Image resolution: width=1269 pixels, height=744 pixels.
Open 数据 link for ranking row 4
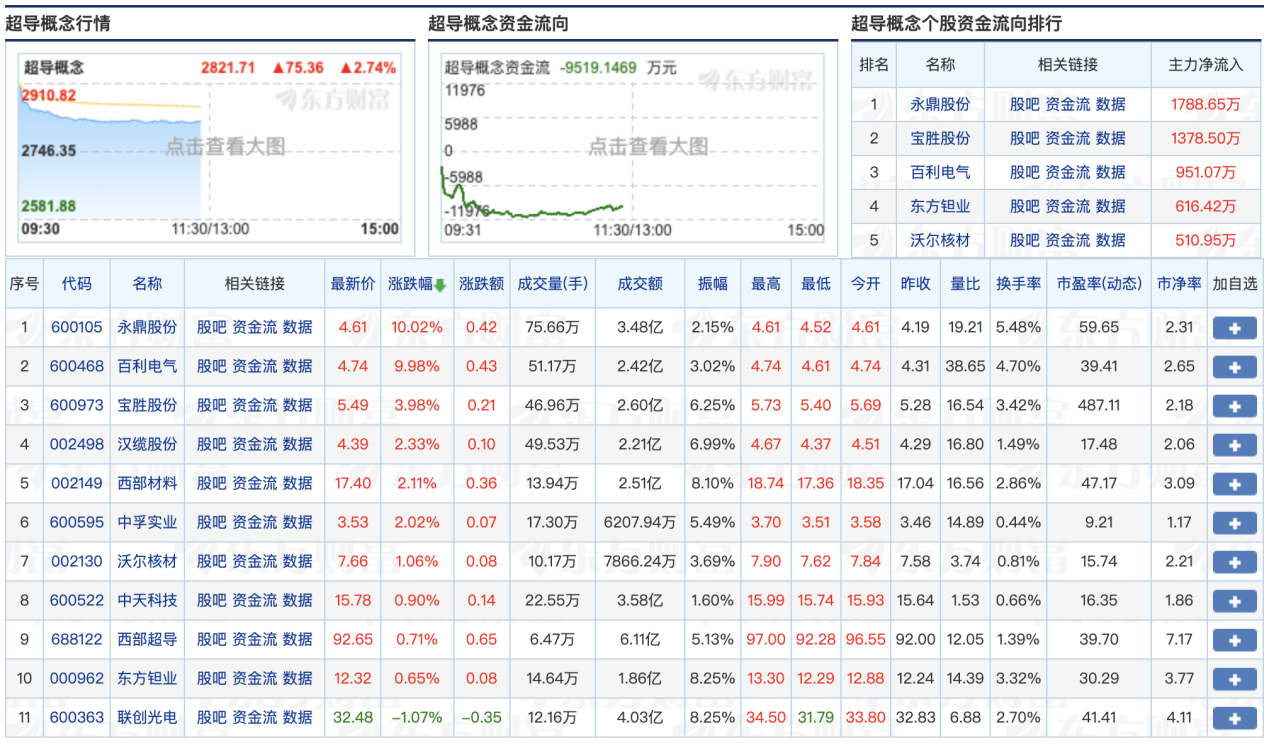pyautogui.click(x=1110, y=206)
